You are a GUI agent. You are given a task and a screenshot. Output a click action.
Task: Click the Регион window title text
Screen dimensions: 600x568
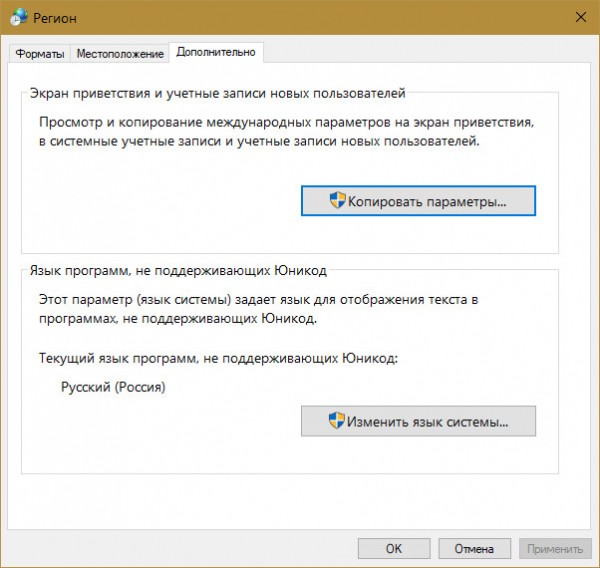point(55,18)
